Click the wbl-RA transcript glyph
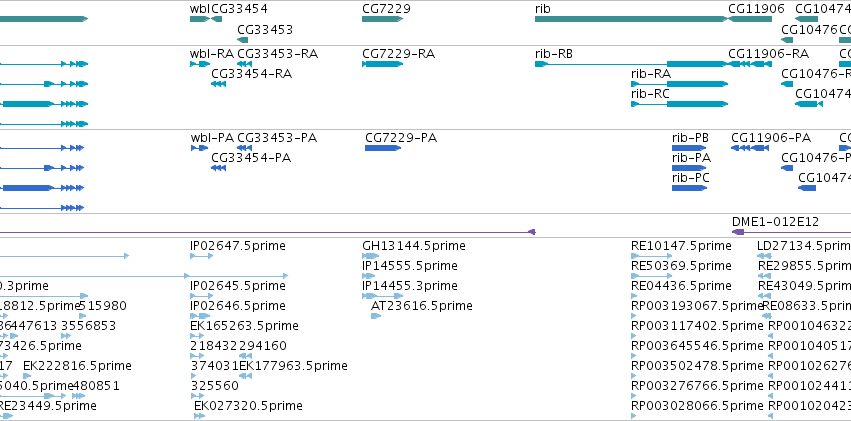The width and height of the screenshot is (851, 421). click(x=200, y=64)
